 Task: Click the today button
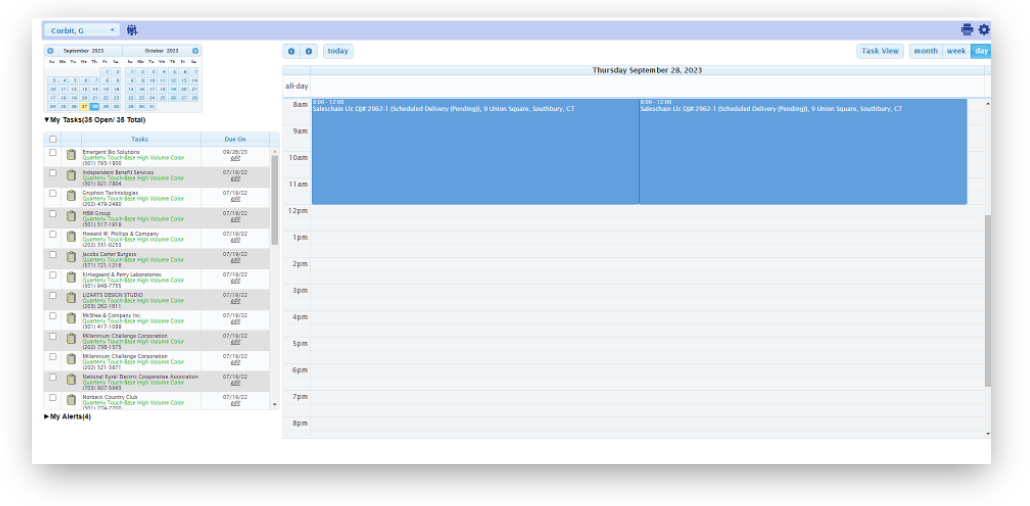pos(338,51)
